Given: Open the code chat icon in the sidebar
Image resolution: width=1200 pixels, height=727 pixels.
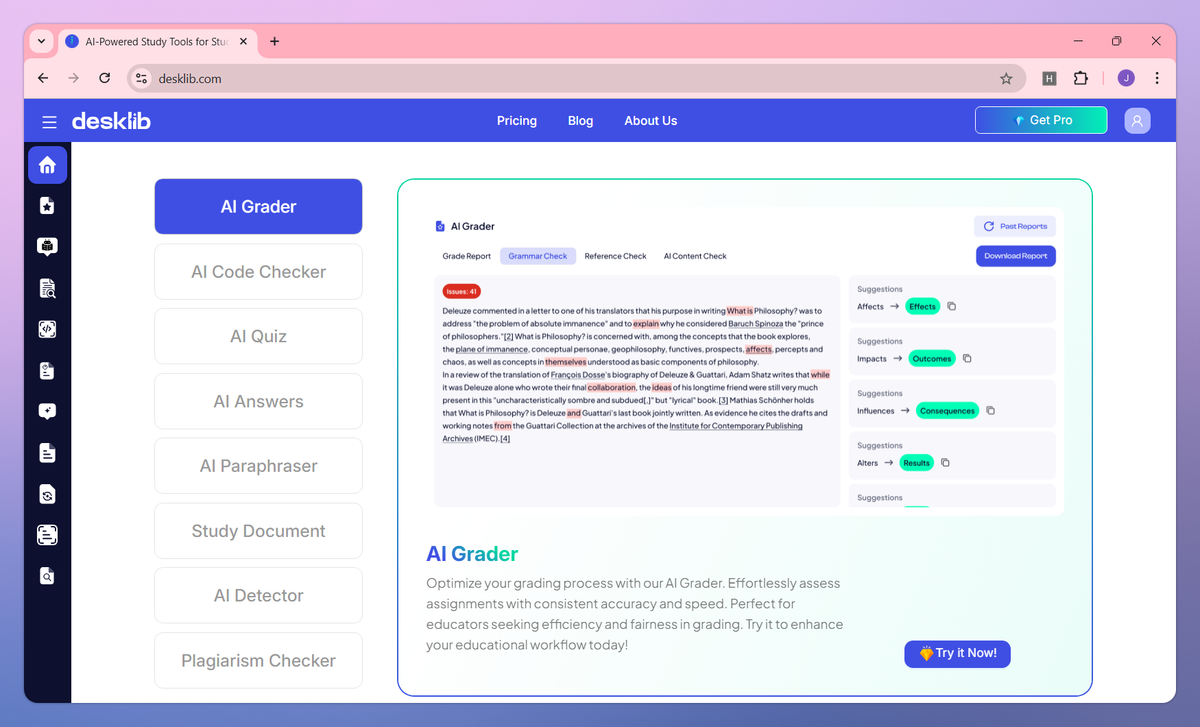Looking at the screenshot, I should (47, 246).
